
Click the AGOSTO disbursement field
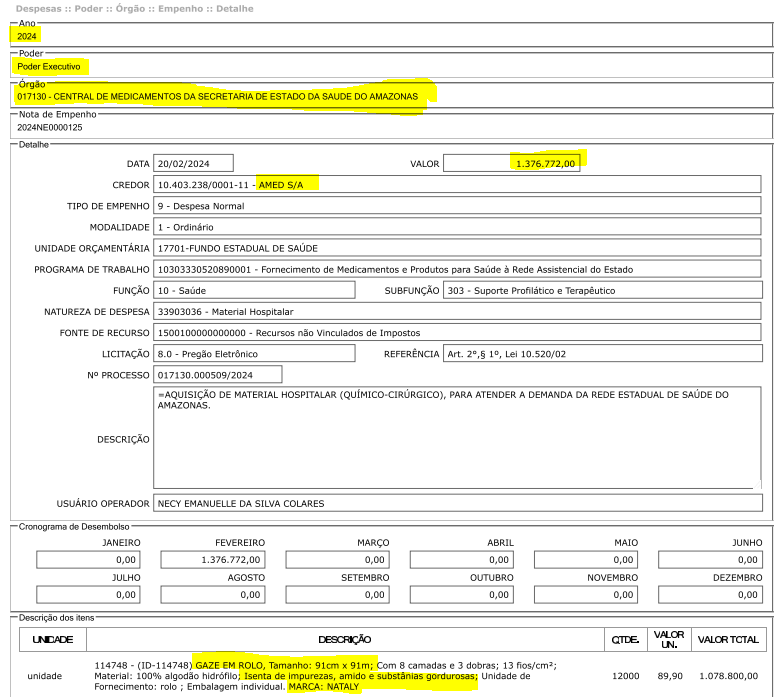[x=213, y=595]
